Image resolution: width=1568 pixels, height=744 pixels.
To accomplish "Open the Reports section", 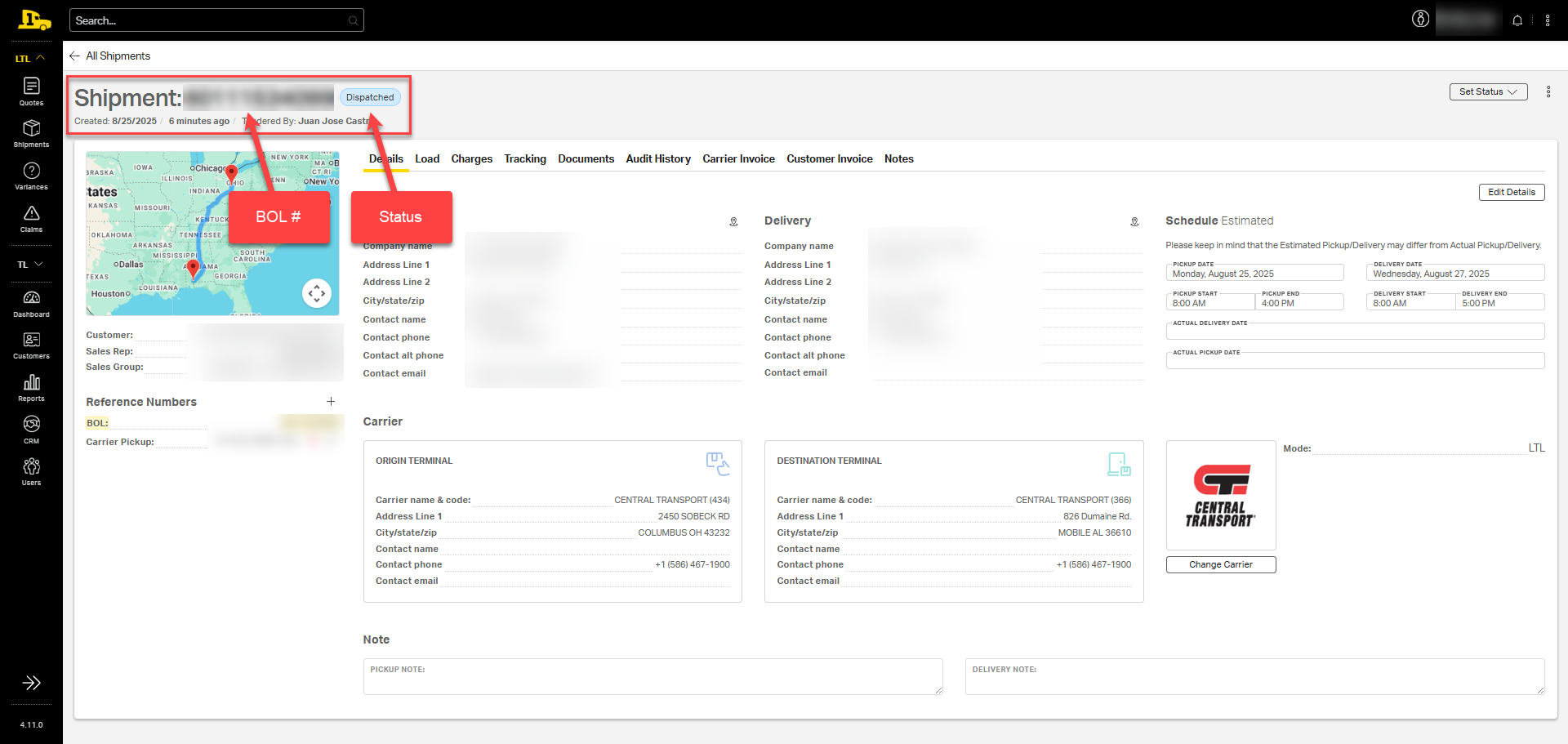I will 31,388.
